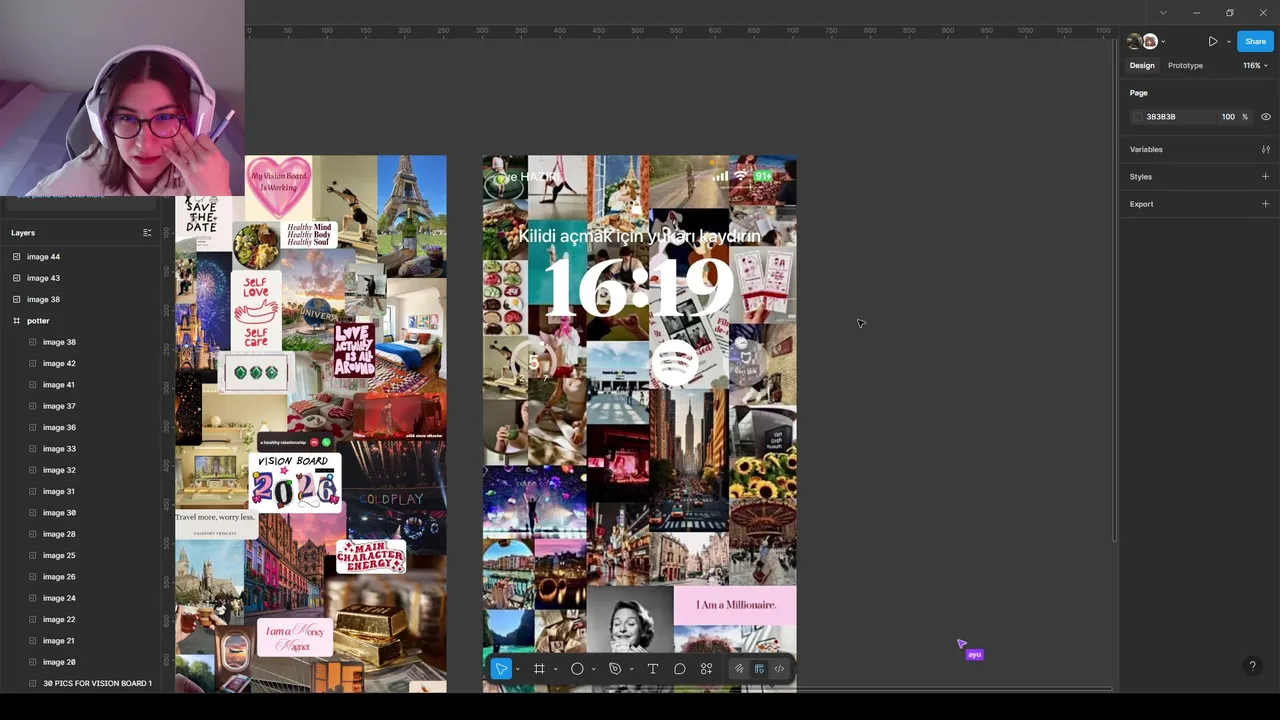Select the Ellipse shape tool
Viewport: 1280px width, 720px height.
tap(577, 669)
